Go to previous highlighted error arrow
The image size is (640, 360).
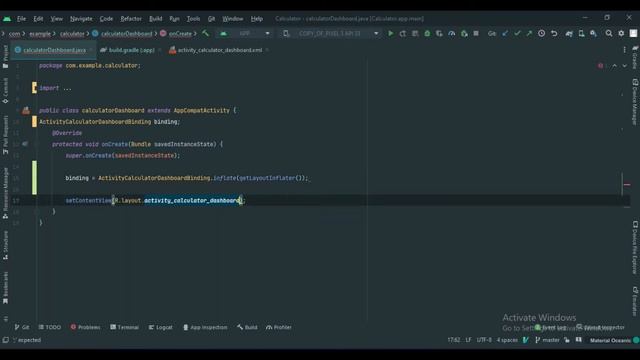614,66
